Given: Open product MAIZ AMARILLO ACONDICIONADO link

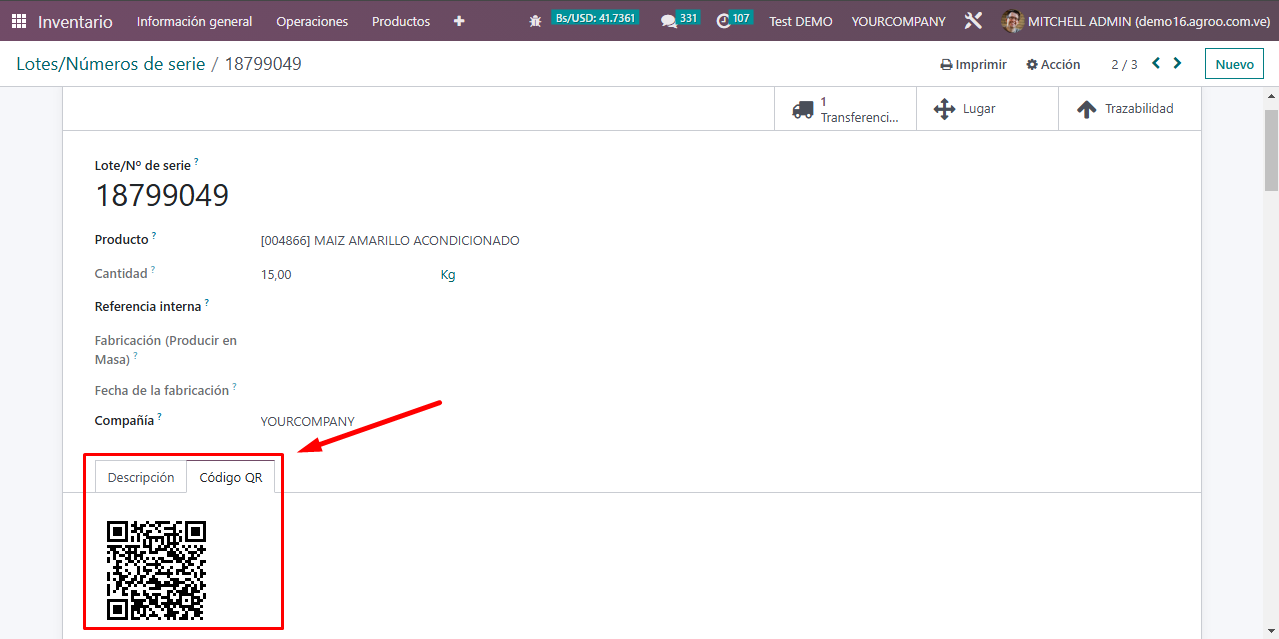Looking at the screenshot, I should click(390, 241).
